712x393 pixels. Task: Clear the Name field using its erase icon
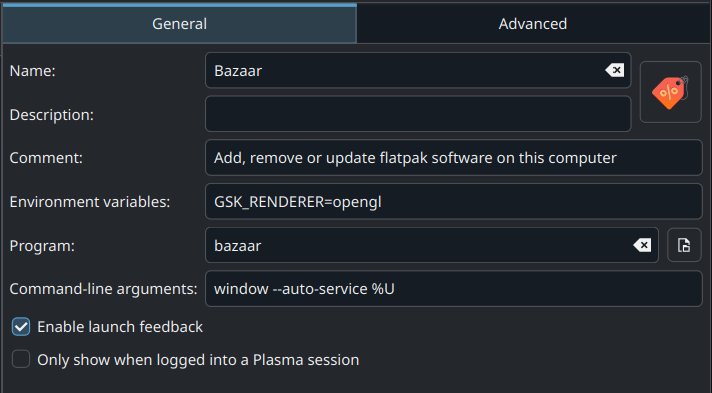tap(614, 70)
